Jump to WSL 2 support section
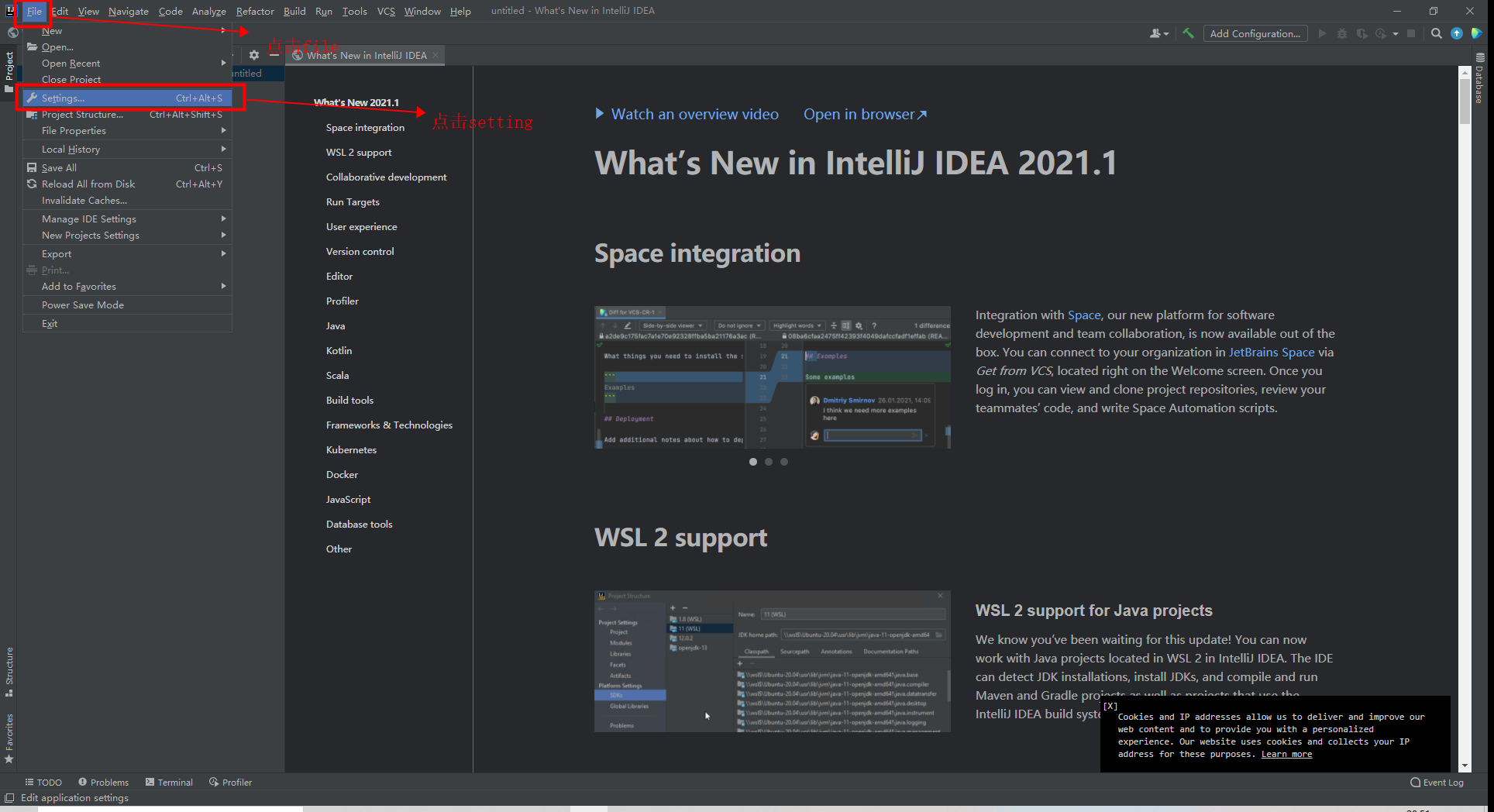The width and height of the screenshot is (1494, 812). pos(359,153)
